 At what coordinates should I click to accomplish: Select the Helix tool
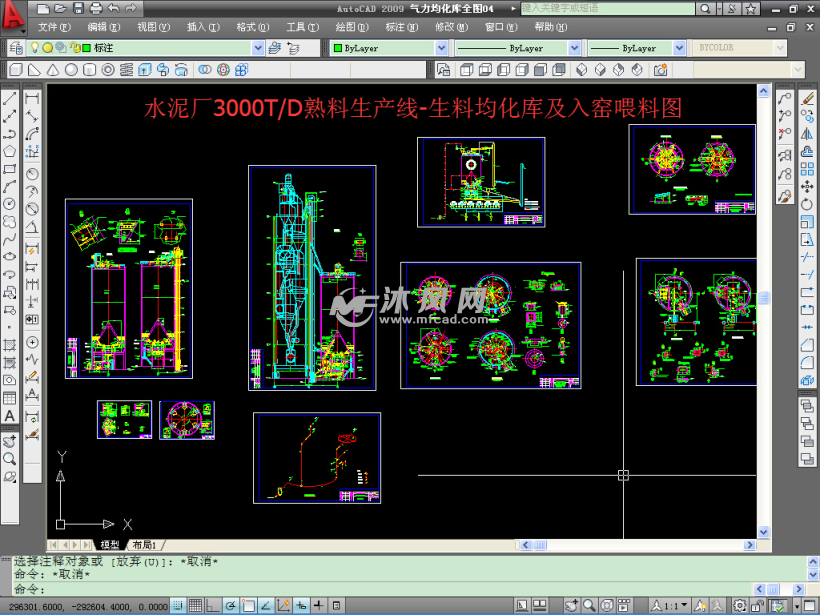tap(126, 70)
